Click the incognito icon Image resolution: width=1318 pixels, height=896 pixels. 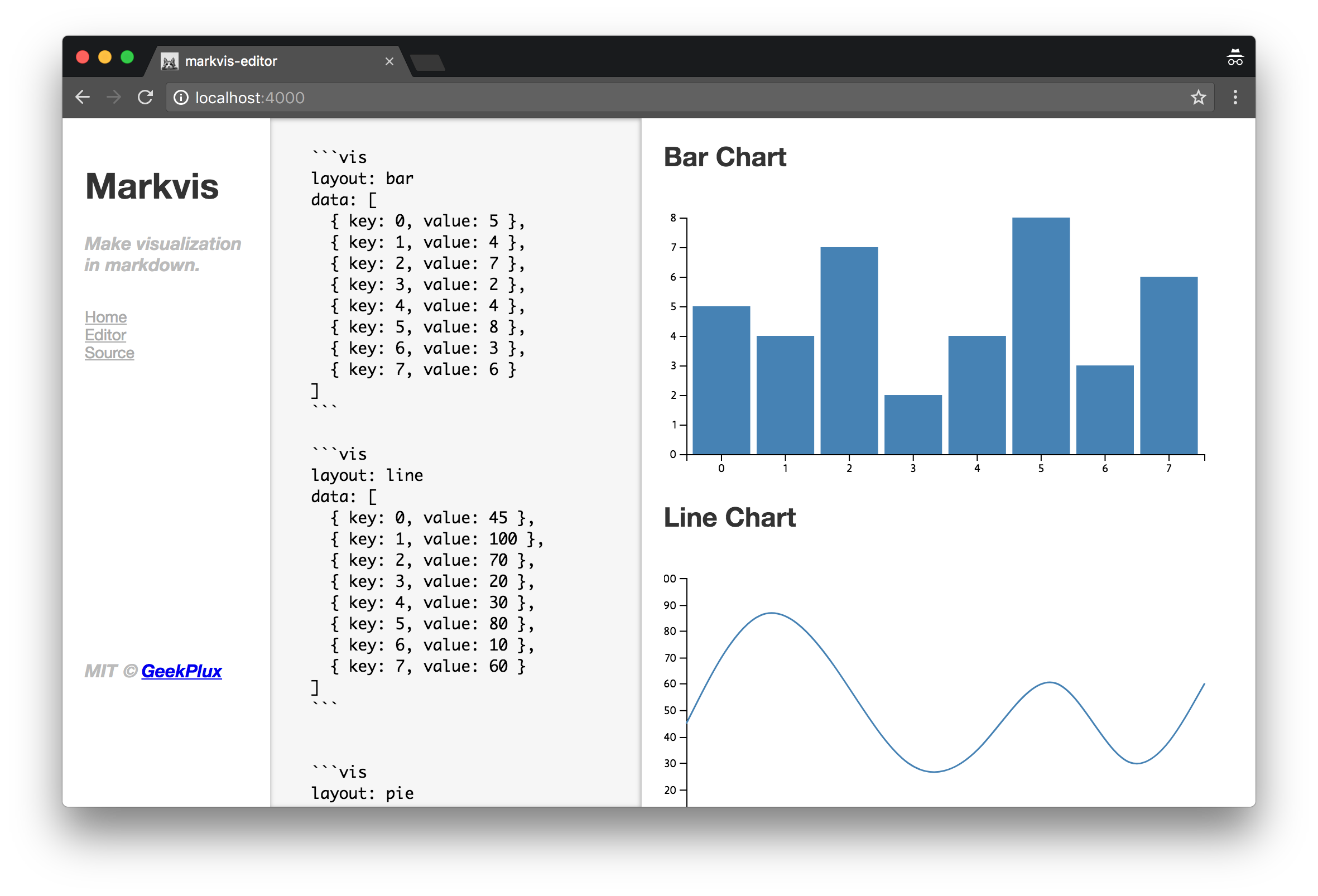1235,59
